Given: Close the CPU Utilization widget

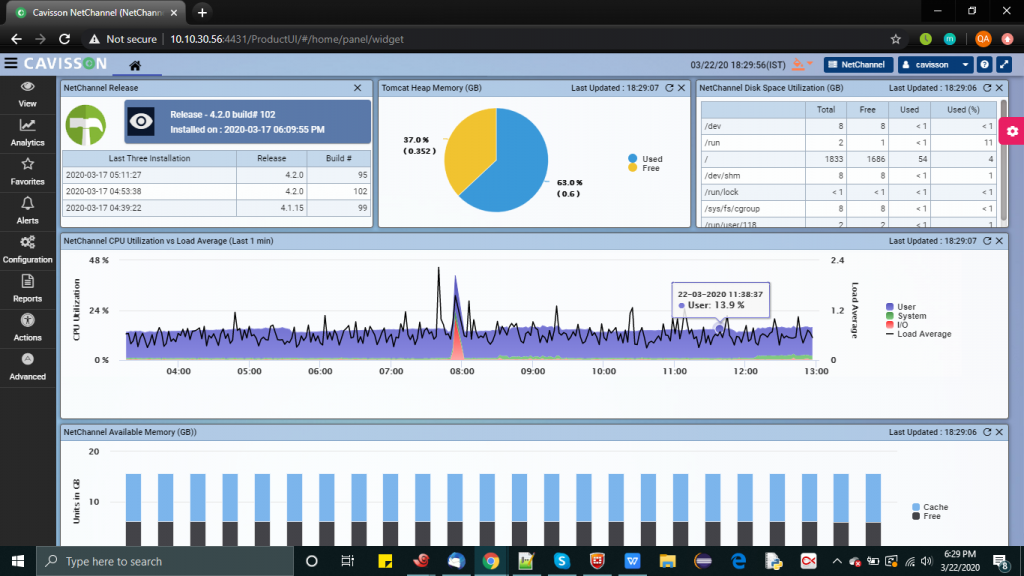Looking at the screenshot, I should pyautogui.click(x=999, y=241).
